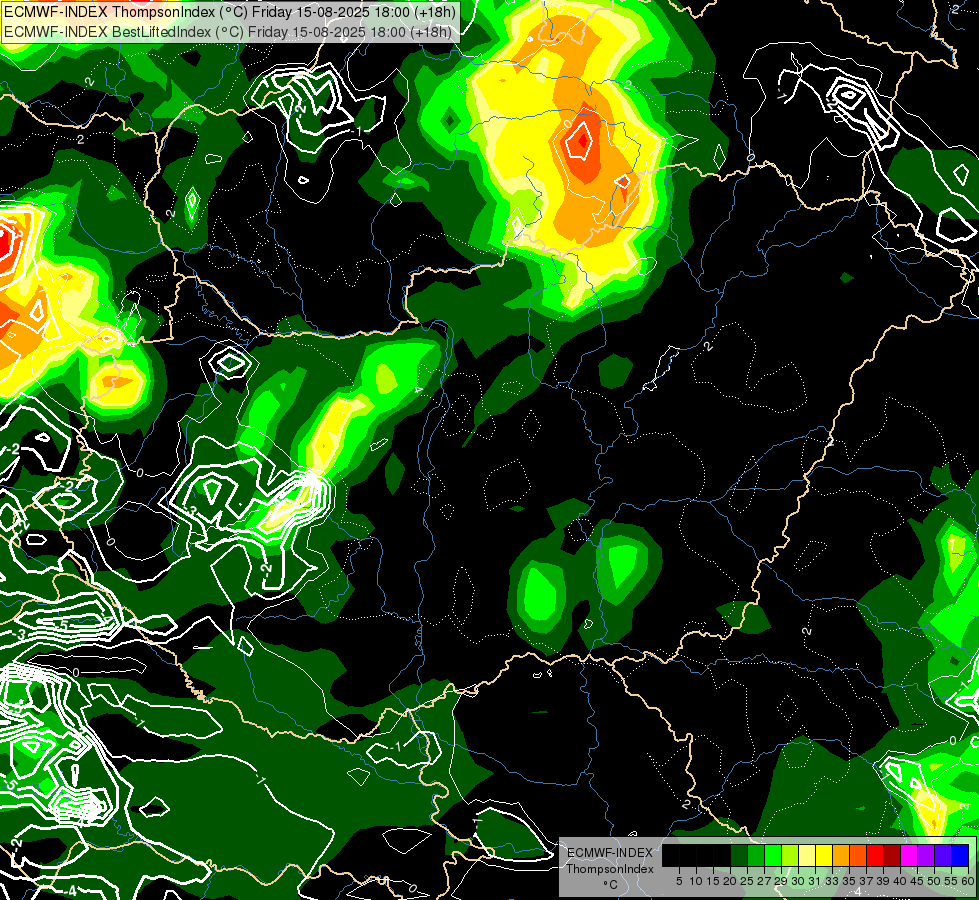Select the yellow-green 29–30 legend swatch
979x900 pixels.
(790, 855)
